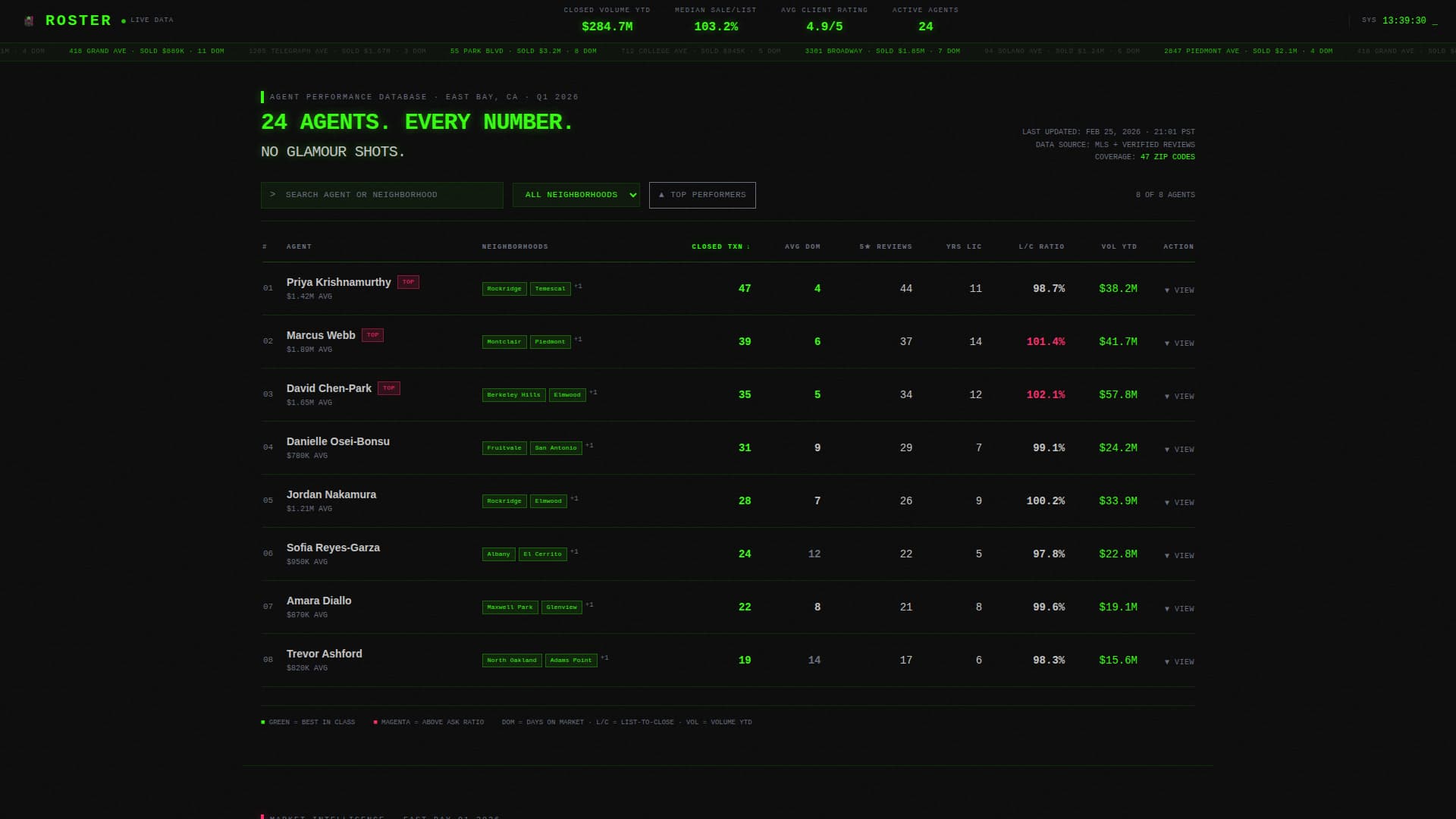Click the magenta Above Ask Ratio swatch
The image size is (1456, 819).
(x=375, y=723)
